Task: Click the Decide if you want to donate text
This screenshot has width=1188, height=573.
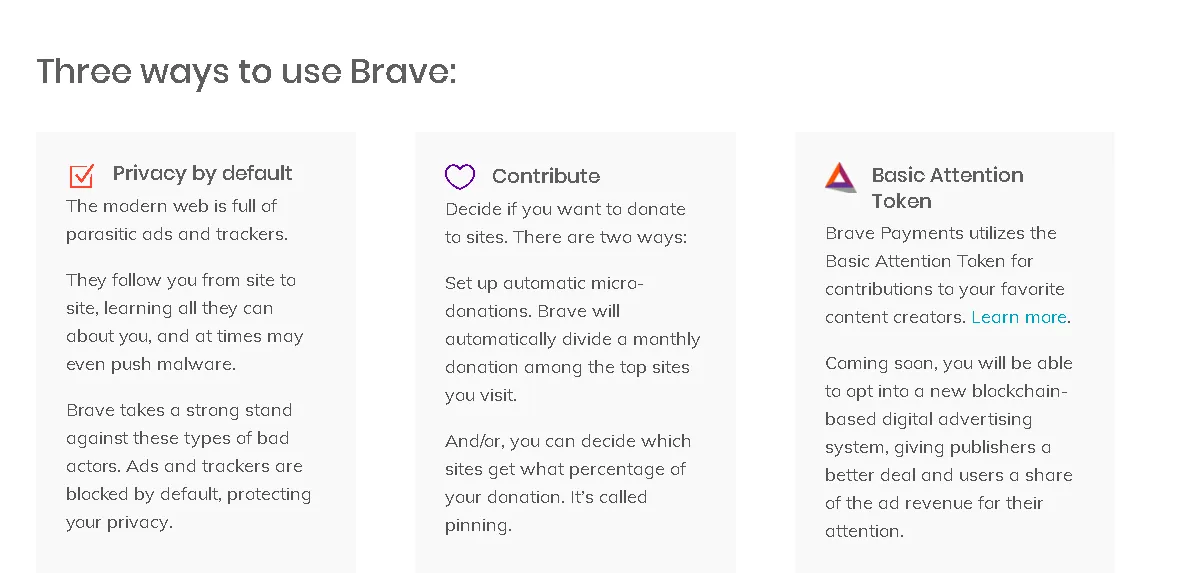Action: 566,223
